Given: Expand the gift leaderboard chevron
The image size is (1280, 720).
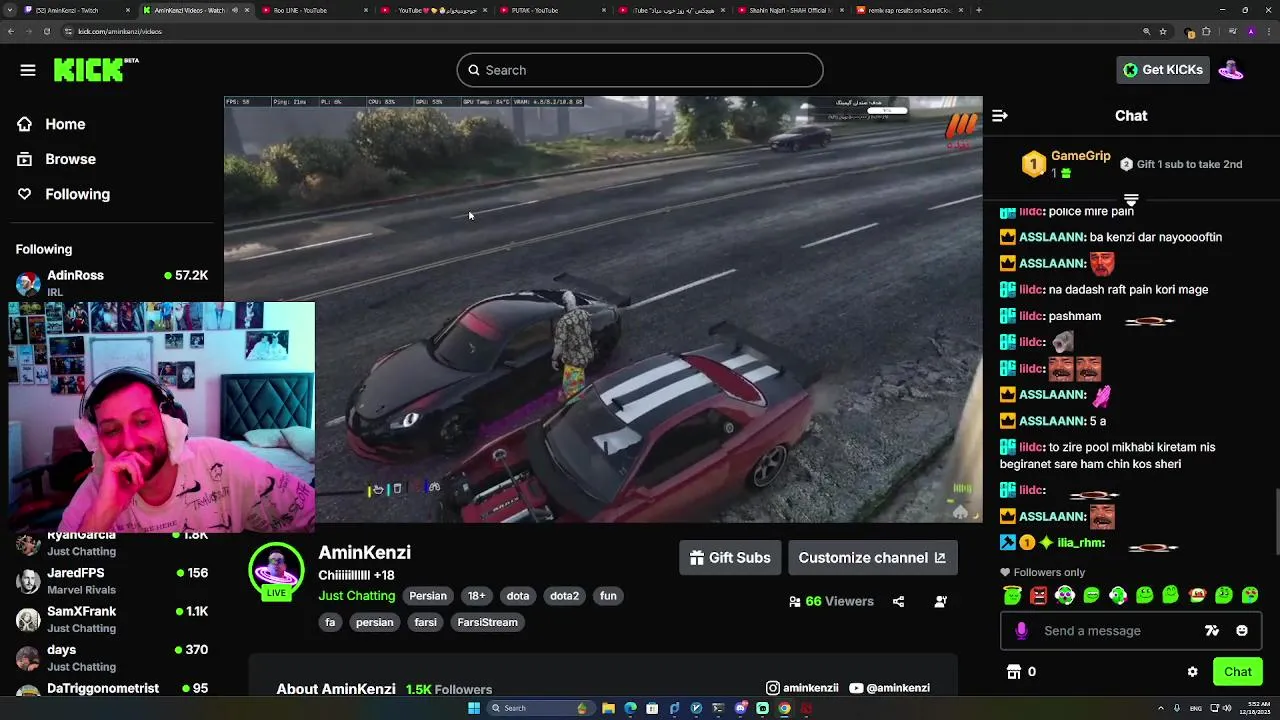Looking at the screenshot, I should (1131, 199).
